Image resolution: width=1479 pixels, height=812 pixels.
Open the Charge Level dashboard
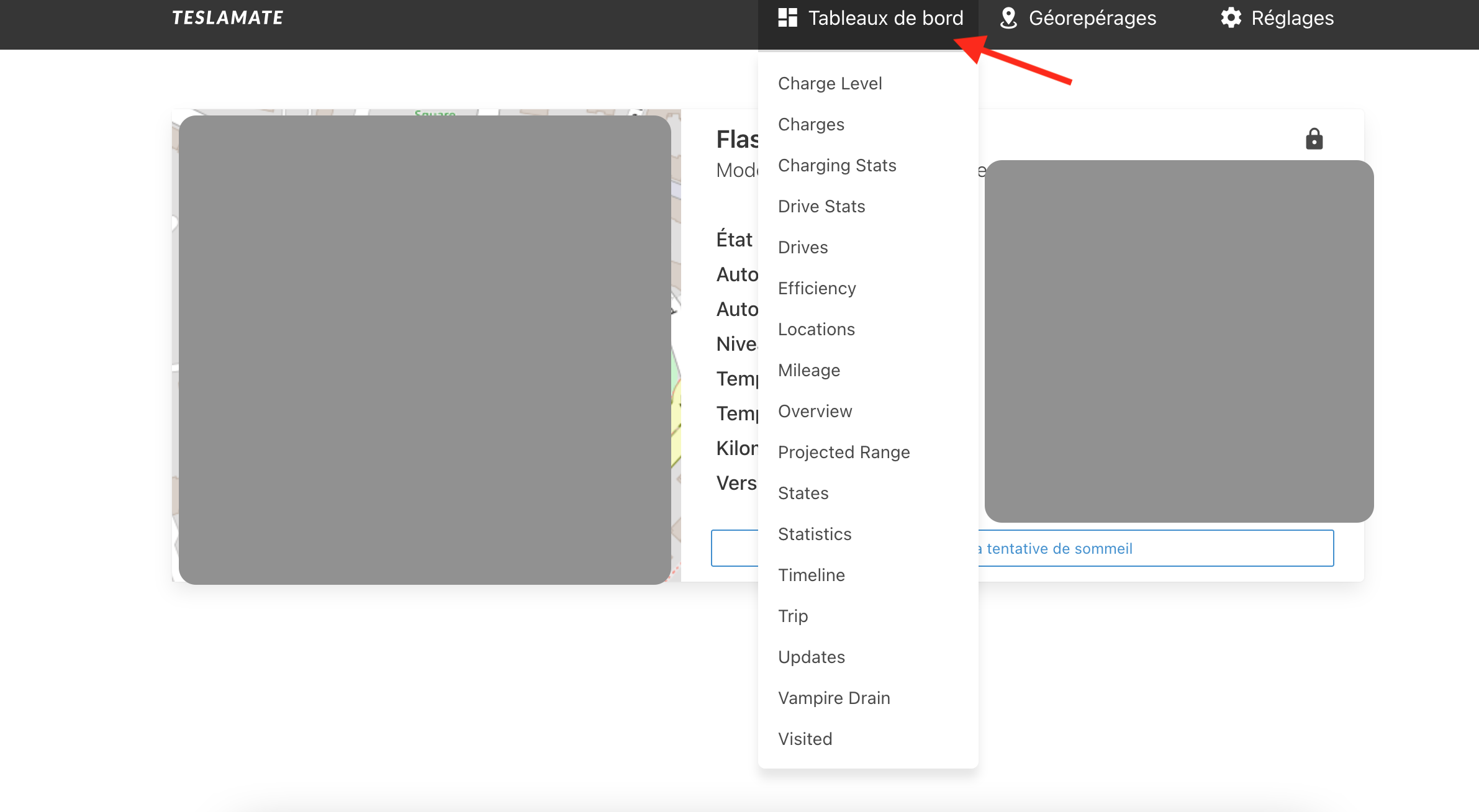click(830, 83)
